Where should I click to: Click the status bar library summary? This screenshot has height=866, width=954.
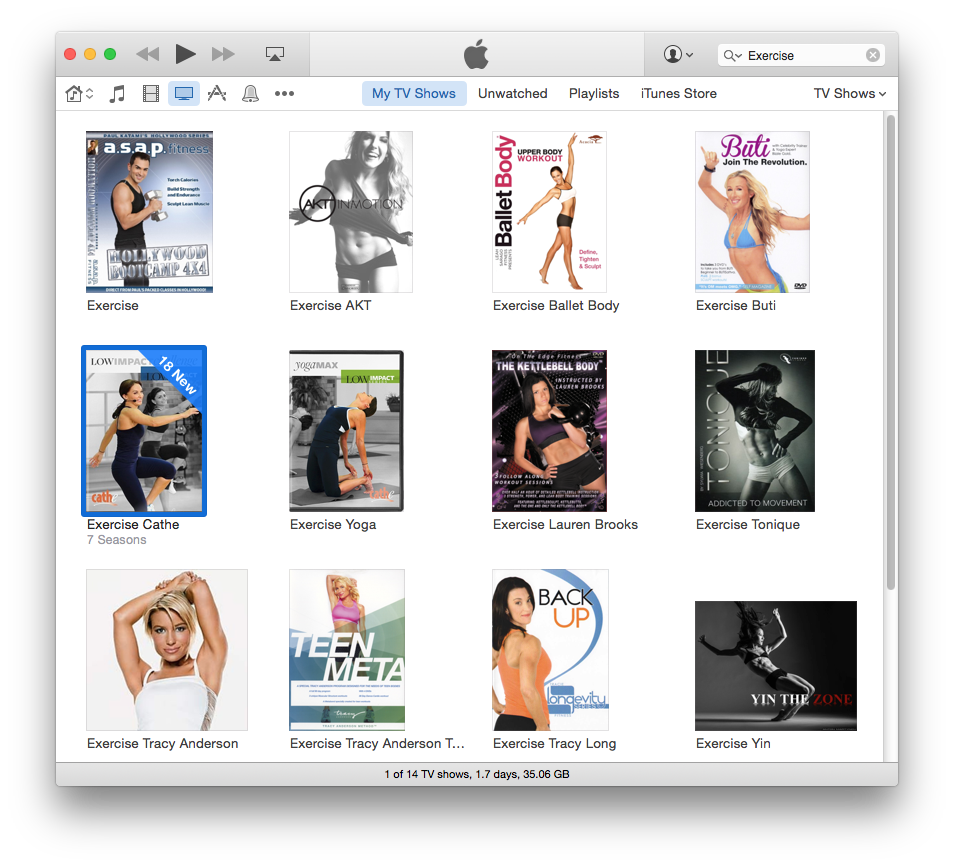477,774
